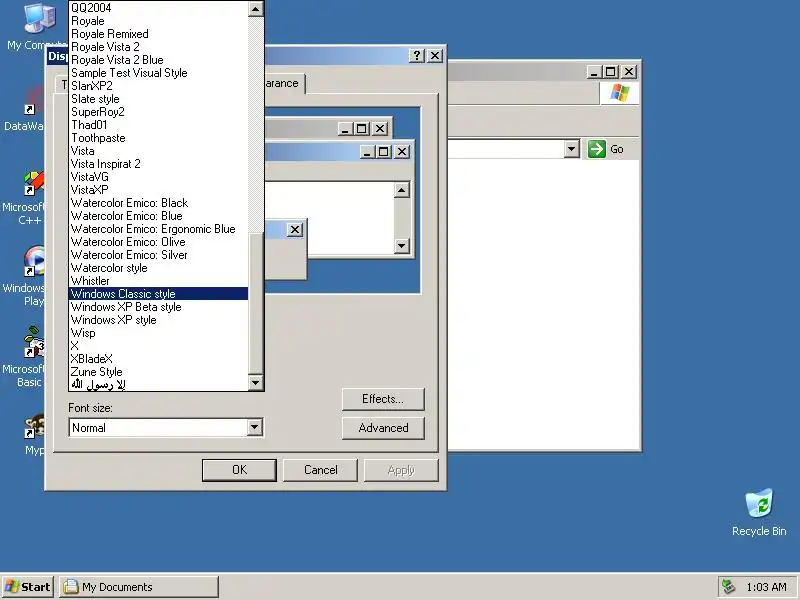
Task: Click preview window scrollbar down arrow
Action: [402, 246]
